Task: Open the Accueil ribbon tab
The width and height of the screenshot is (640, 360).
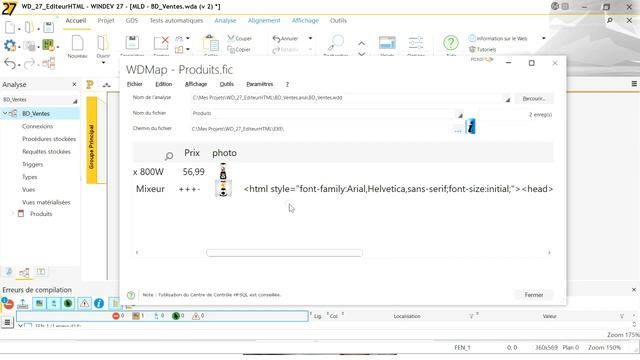Action: click(x=76, y=20)
